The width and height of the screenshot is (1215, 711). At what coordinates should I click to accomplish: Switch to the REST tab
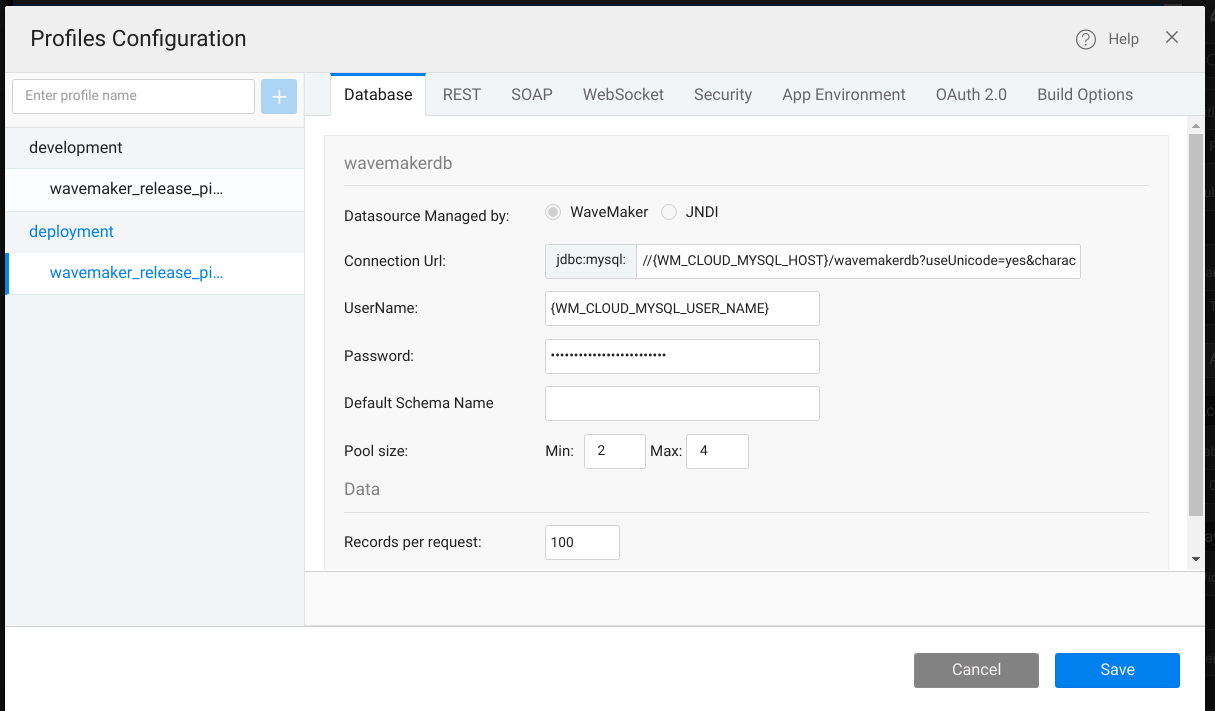[x=462, y=95]
